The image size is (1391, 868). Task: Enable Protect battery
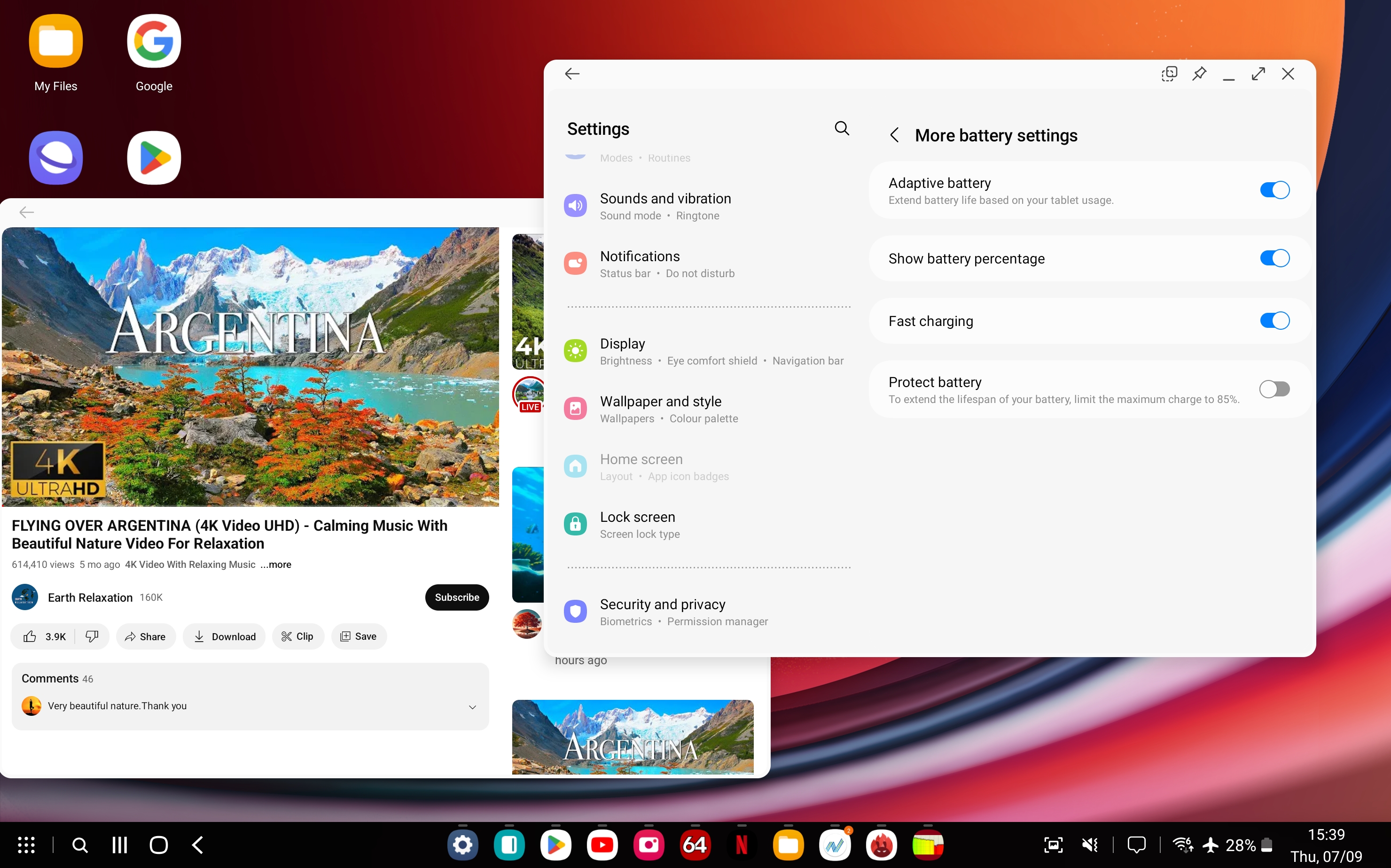(x=1274, y=389)
